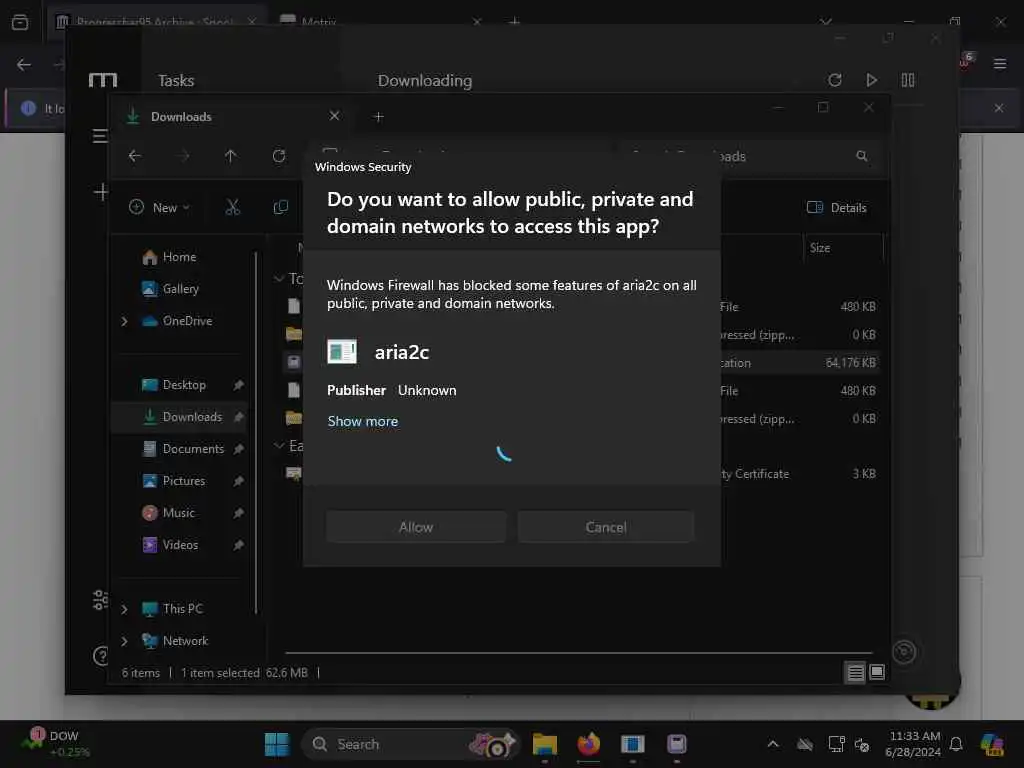This screenshot has height=768, width=1024.
Task: Go back in File Explorer
Action: pos(135,156)
